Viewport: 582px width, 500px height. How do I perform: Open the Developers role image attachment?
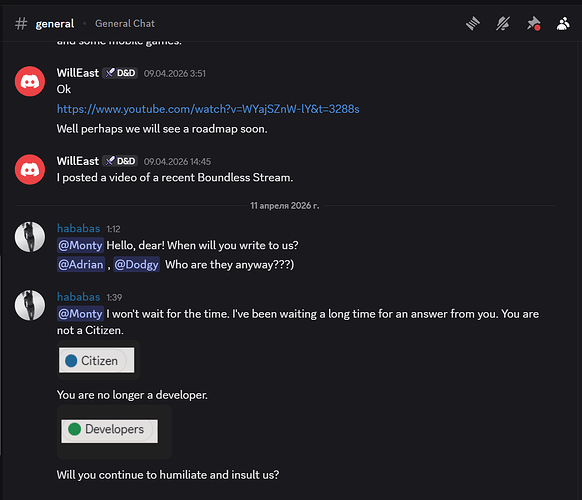click(109, 431)
